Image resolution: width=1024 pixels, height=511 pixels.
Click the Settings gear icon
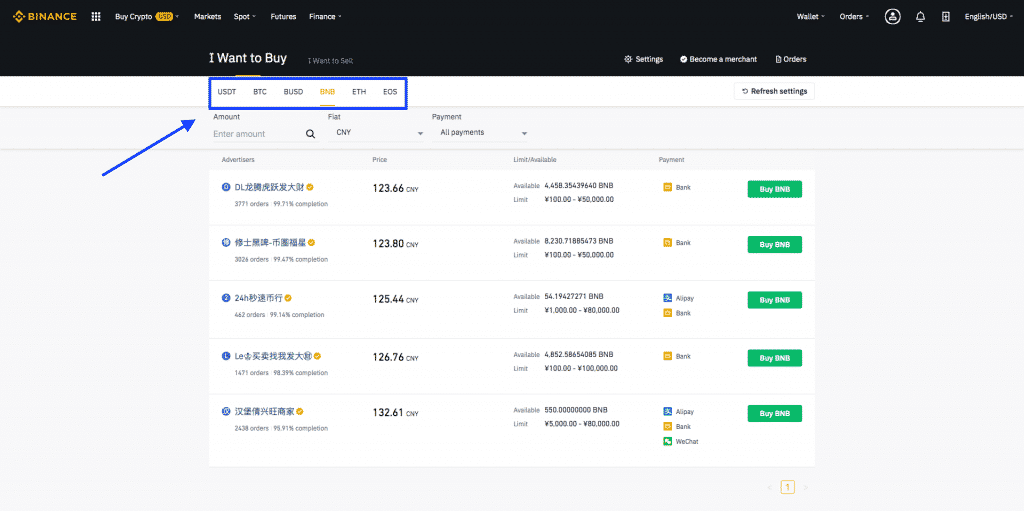[628, 59]
